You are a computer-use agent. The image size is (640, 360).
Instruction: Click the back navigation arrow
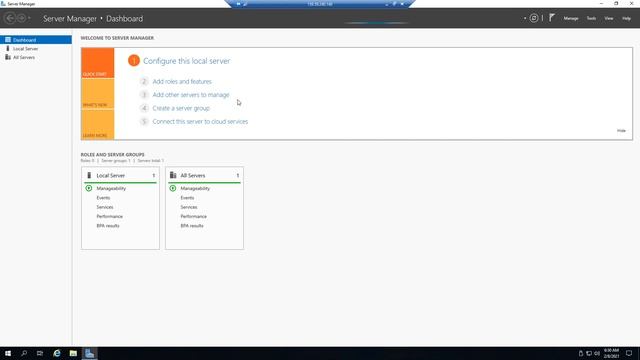[x=10, y=18]
